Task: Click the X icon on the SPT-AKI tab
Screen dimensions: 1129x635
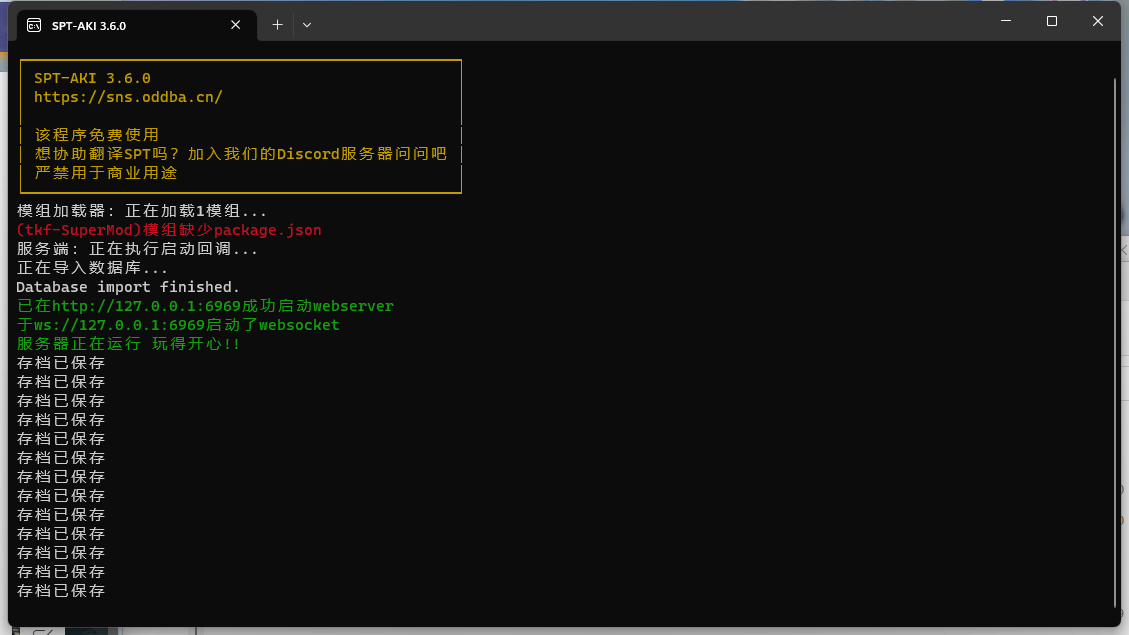Action: pos(235,24)
